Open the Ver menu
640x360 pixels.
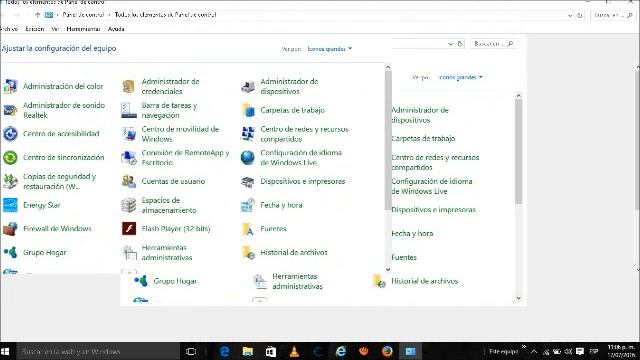pos(56,29)
